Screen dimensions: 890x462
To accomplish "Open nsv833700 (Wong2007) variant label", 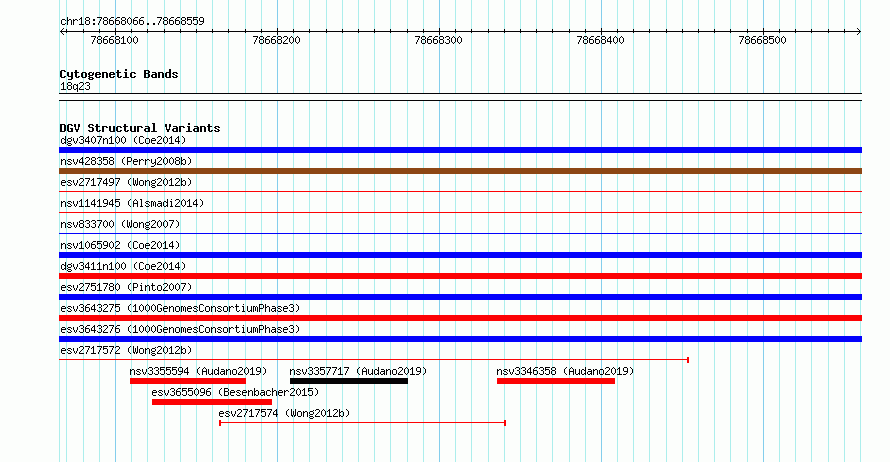I will (120, 224).
